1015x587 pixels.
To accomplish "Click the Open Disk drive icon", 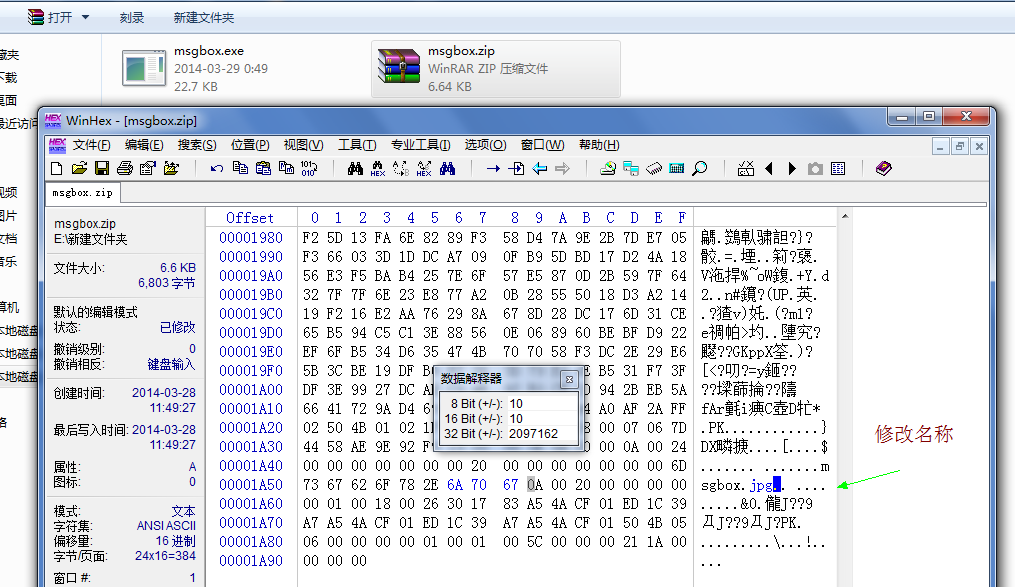I will (608, 169).
